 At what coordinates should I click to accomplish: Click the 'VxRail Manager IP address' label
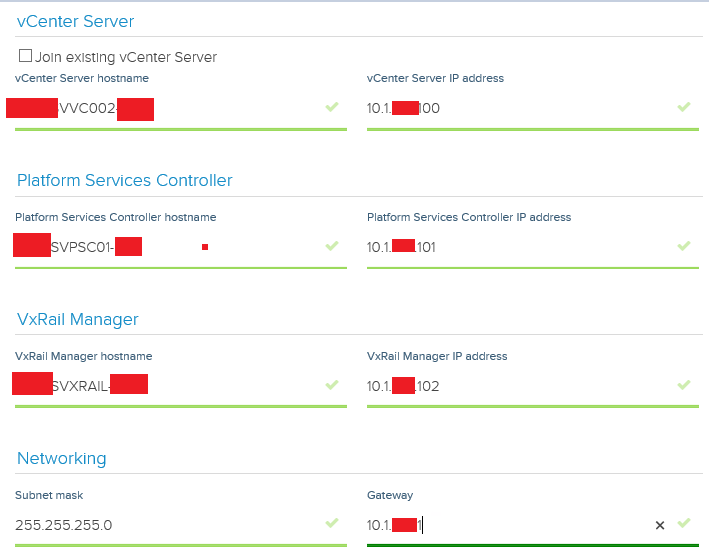click(x=437, y=356)
